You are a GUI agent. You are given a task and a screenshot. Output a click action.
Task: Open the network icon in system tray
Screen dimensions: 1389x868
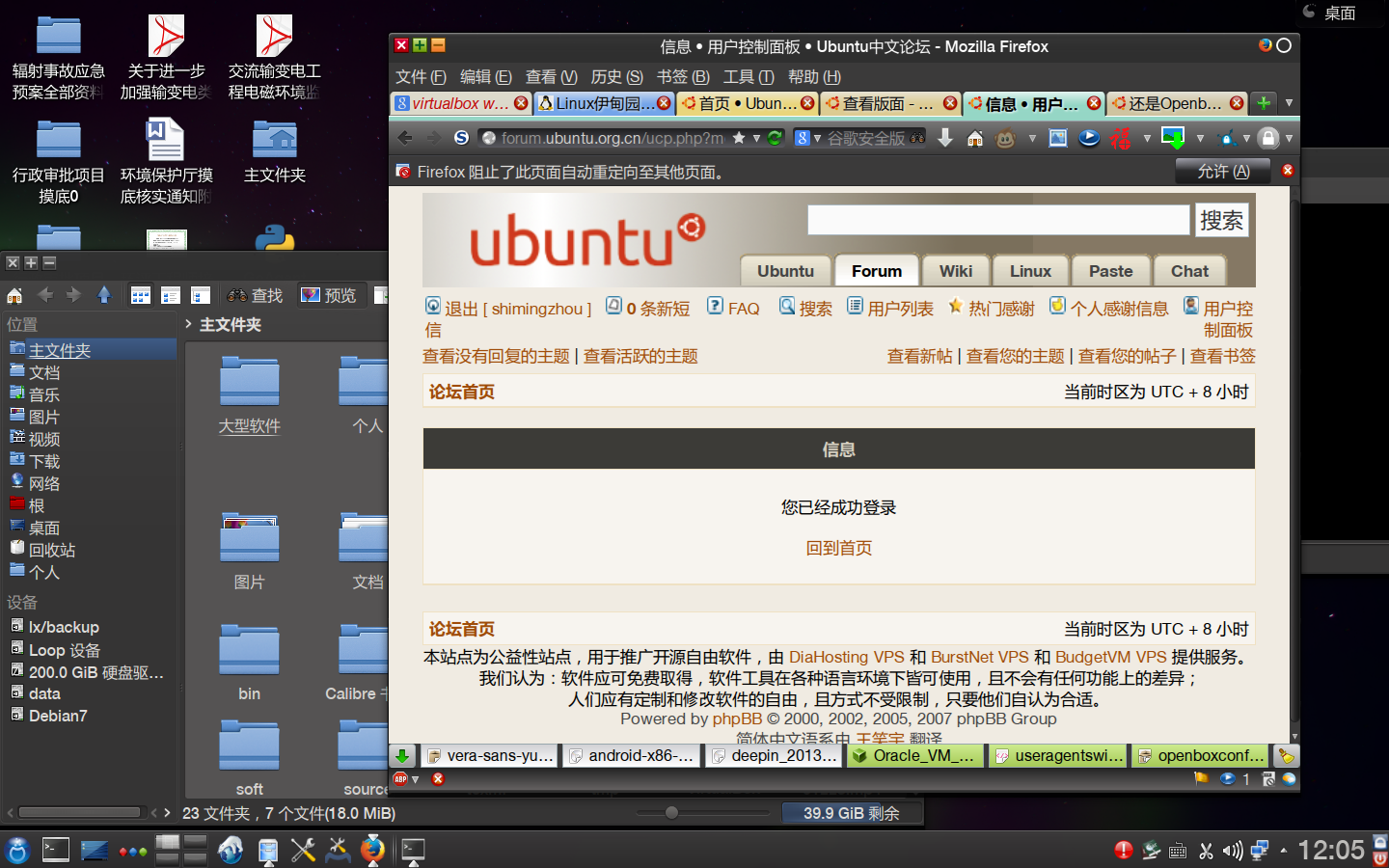pos(1260,851)
